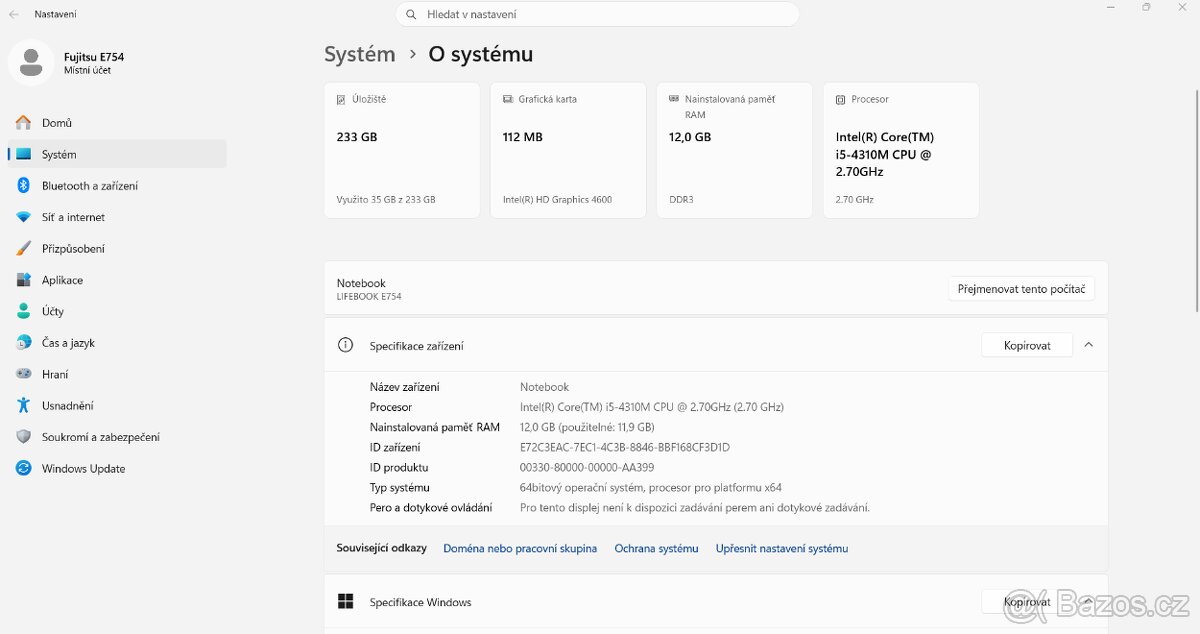Open the Domů home icon in sidebar
The image size is (1200, 634).
(x=23, y=123)
